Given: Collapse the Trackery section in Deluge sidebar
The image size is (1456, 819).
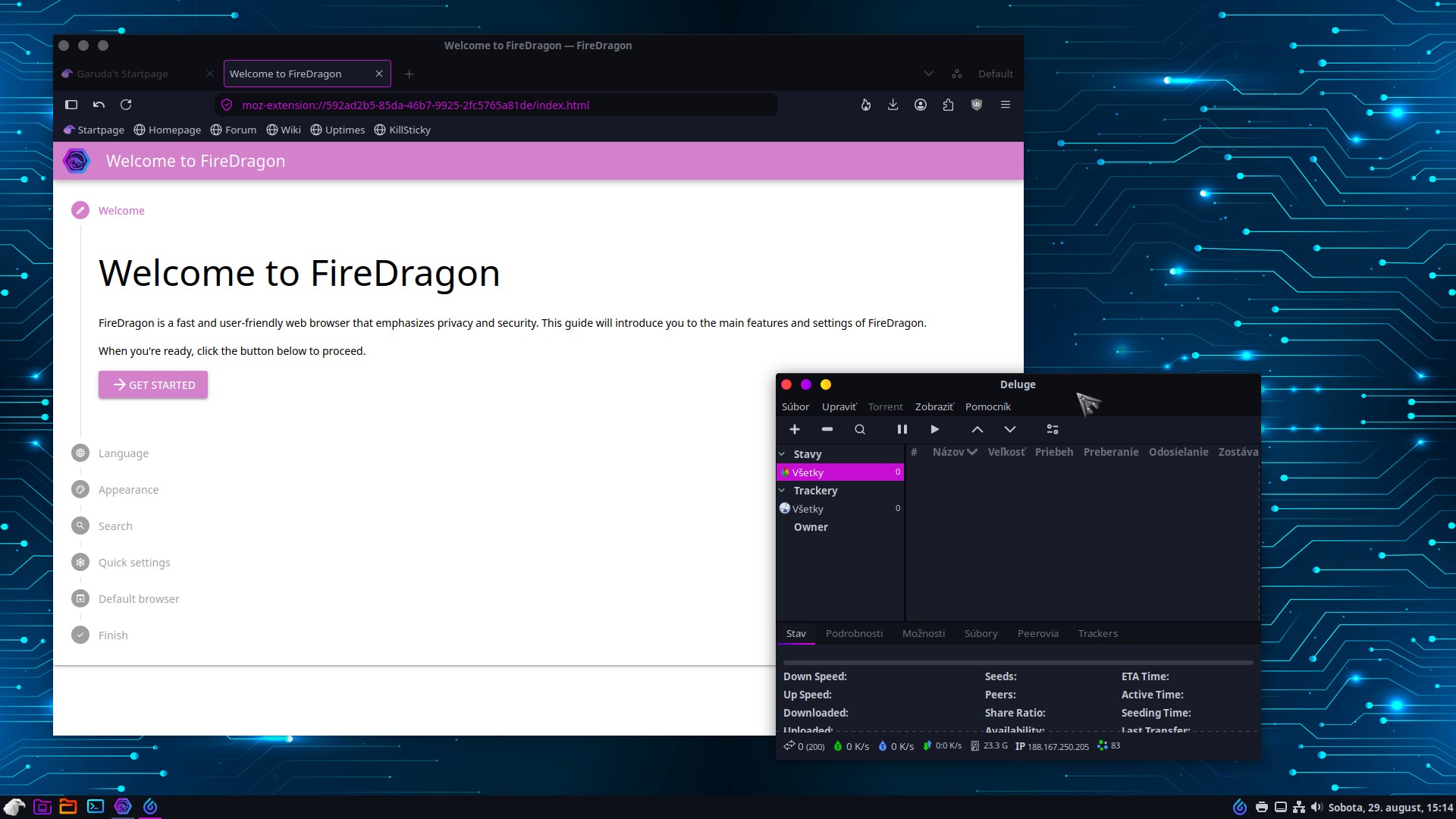Looking at the screenshot, I should coord(782,491).
